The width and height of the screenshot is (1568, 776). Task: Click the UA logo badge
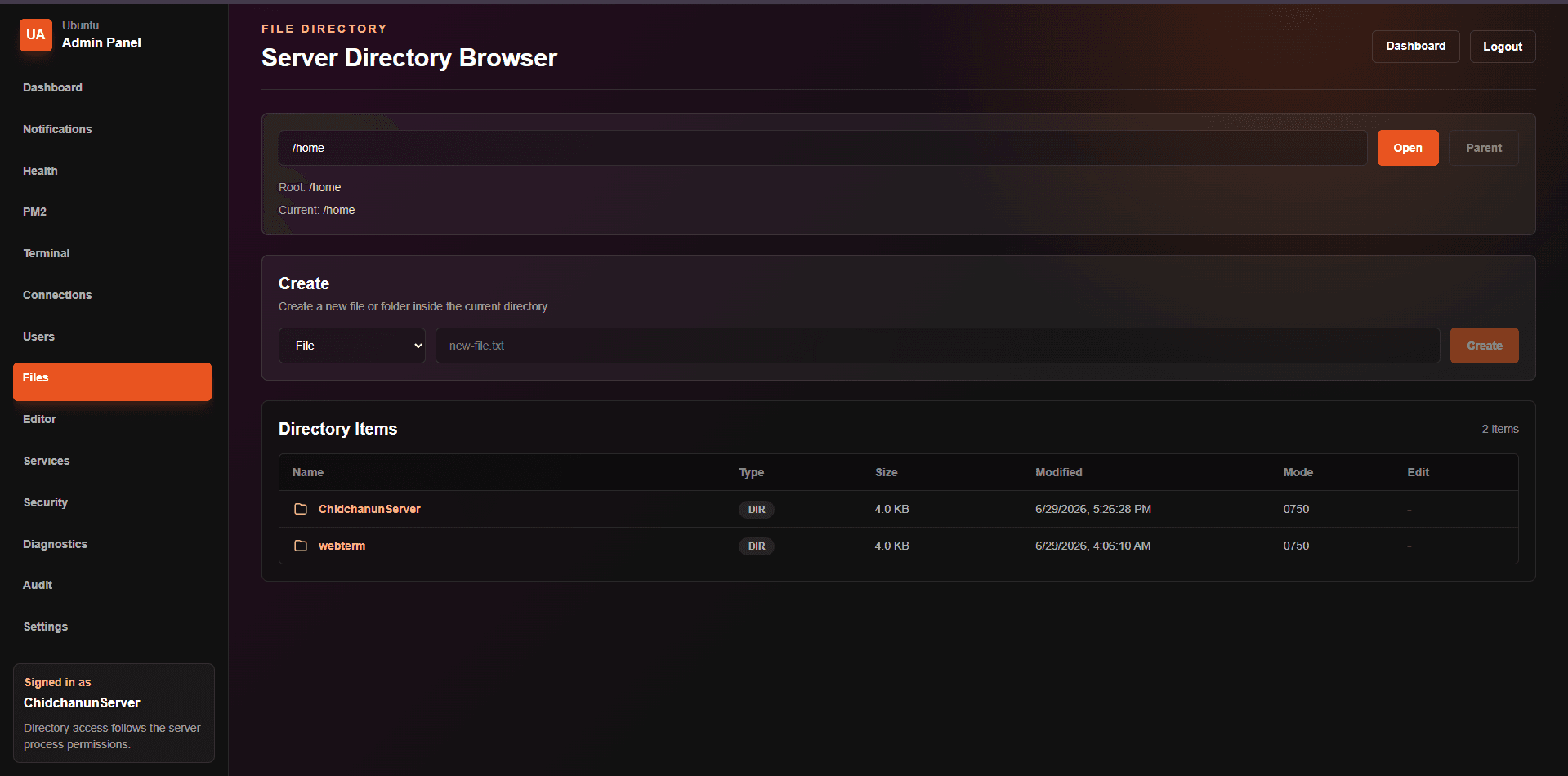point(36,35)
